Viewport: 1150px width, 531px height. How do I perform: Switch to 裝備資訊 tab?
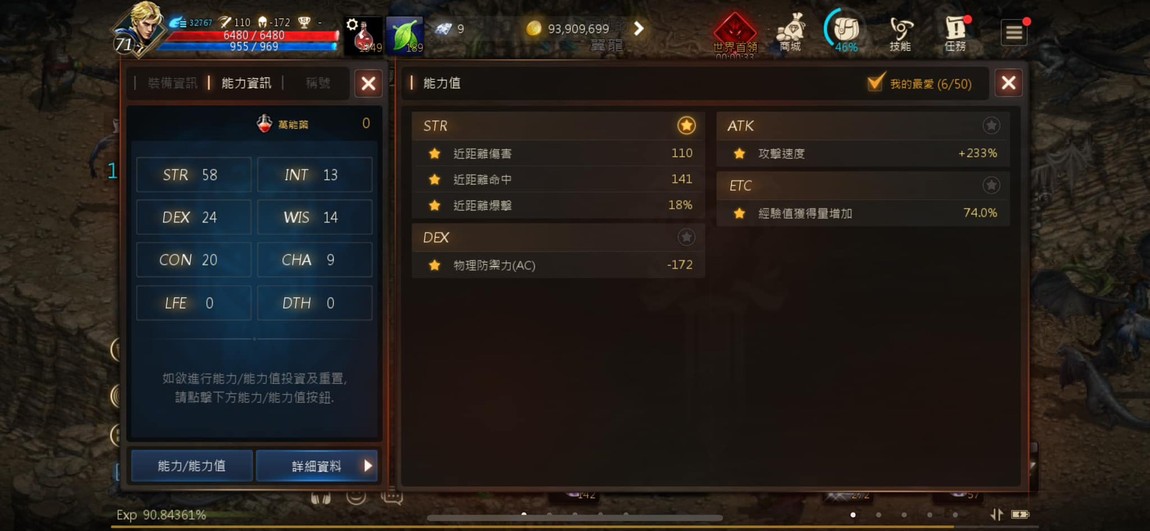pyautogui.click(x=172, y=83)
